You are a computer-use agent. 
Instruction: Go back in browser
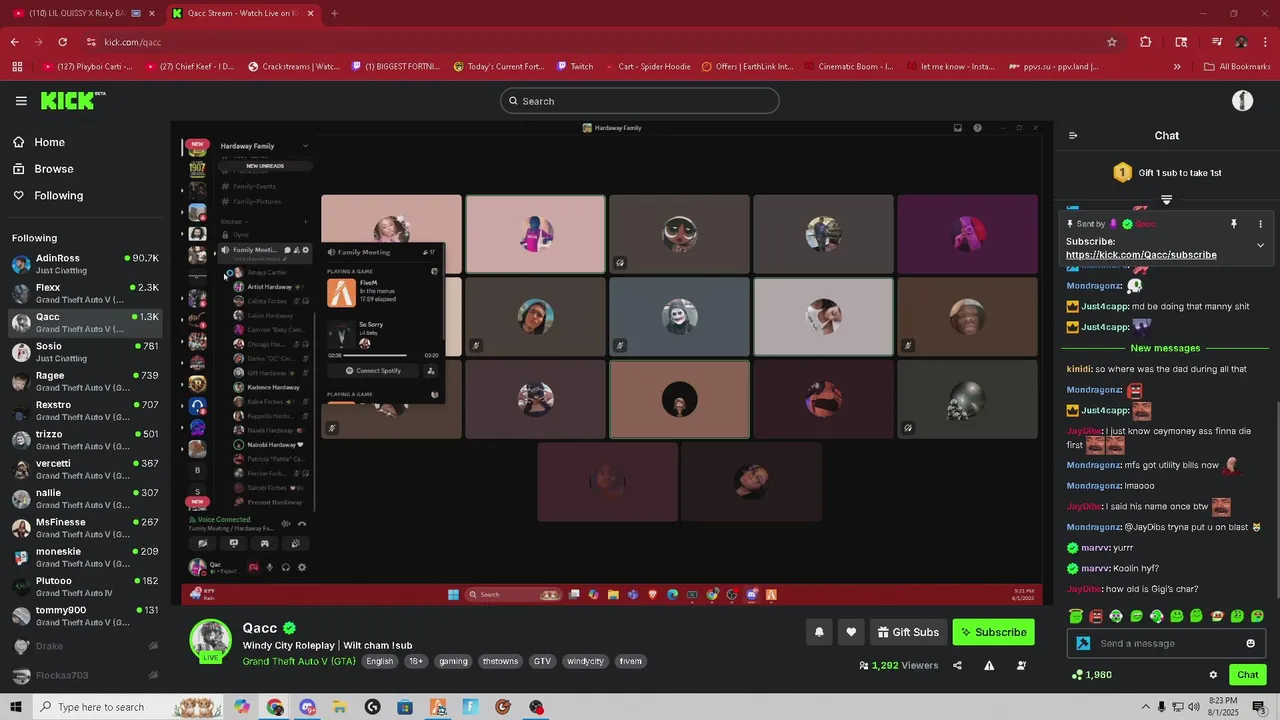(x=14, y=42)
